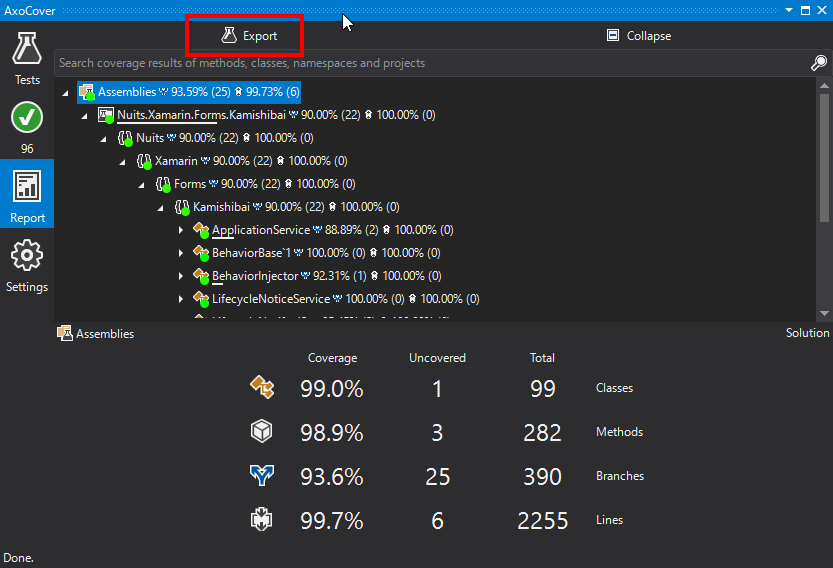The image size is (833, 568).
Task: Click the Methods cube icon in summary
Action: point(261,431)
